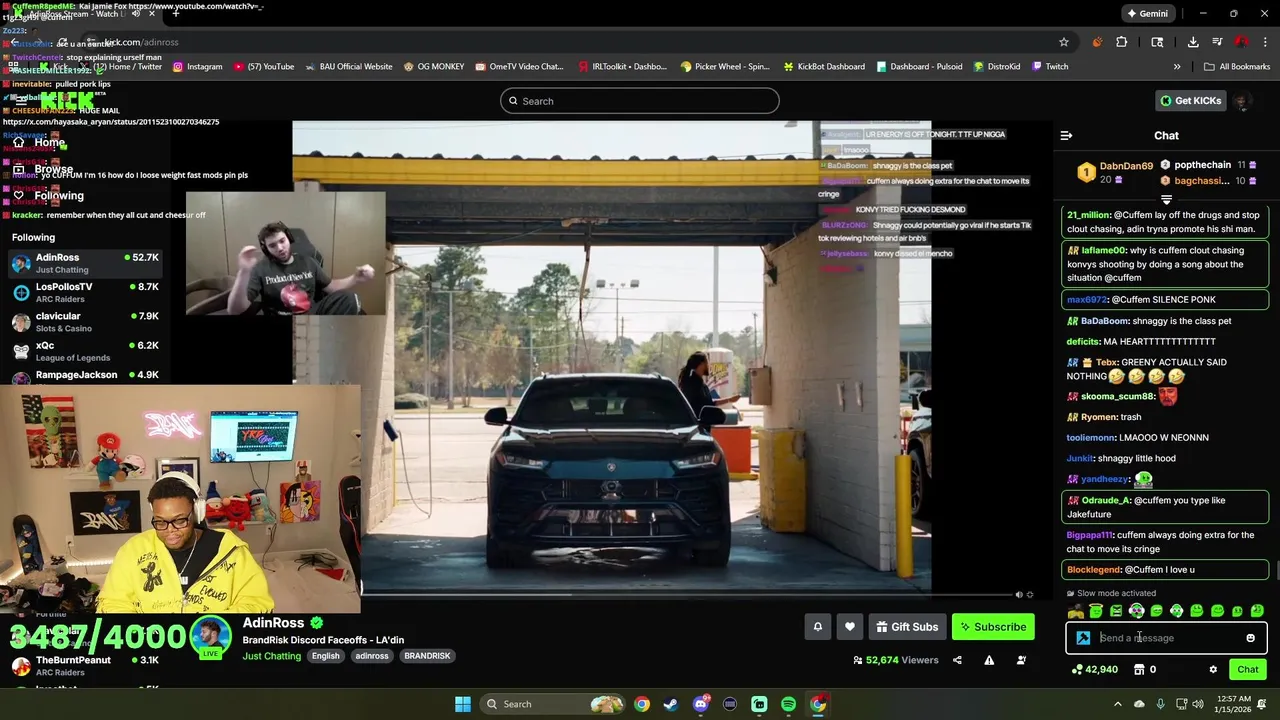Click DabnDan69 in the chat leaderboard
Screen dimensions: 1280x720
1126,166
